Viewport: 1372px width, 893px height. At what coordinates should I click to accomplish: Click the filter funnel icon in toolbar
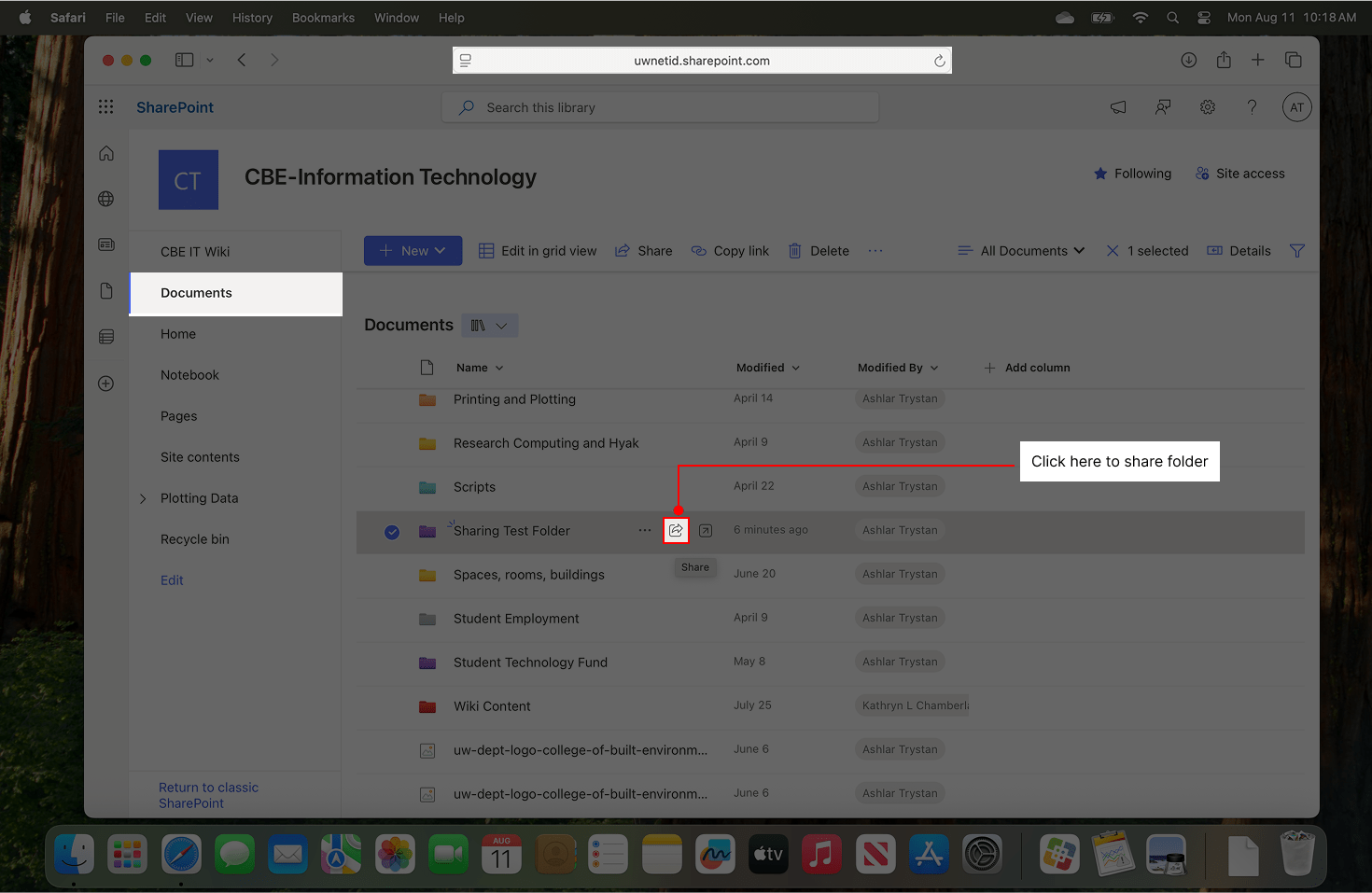(1296, 251)
